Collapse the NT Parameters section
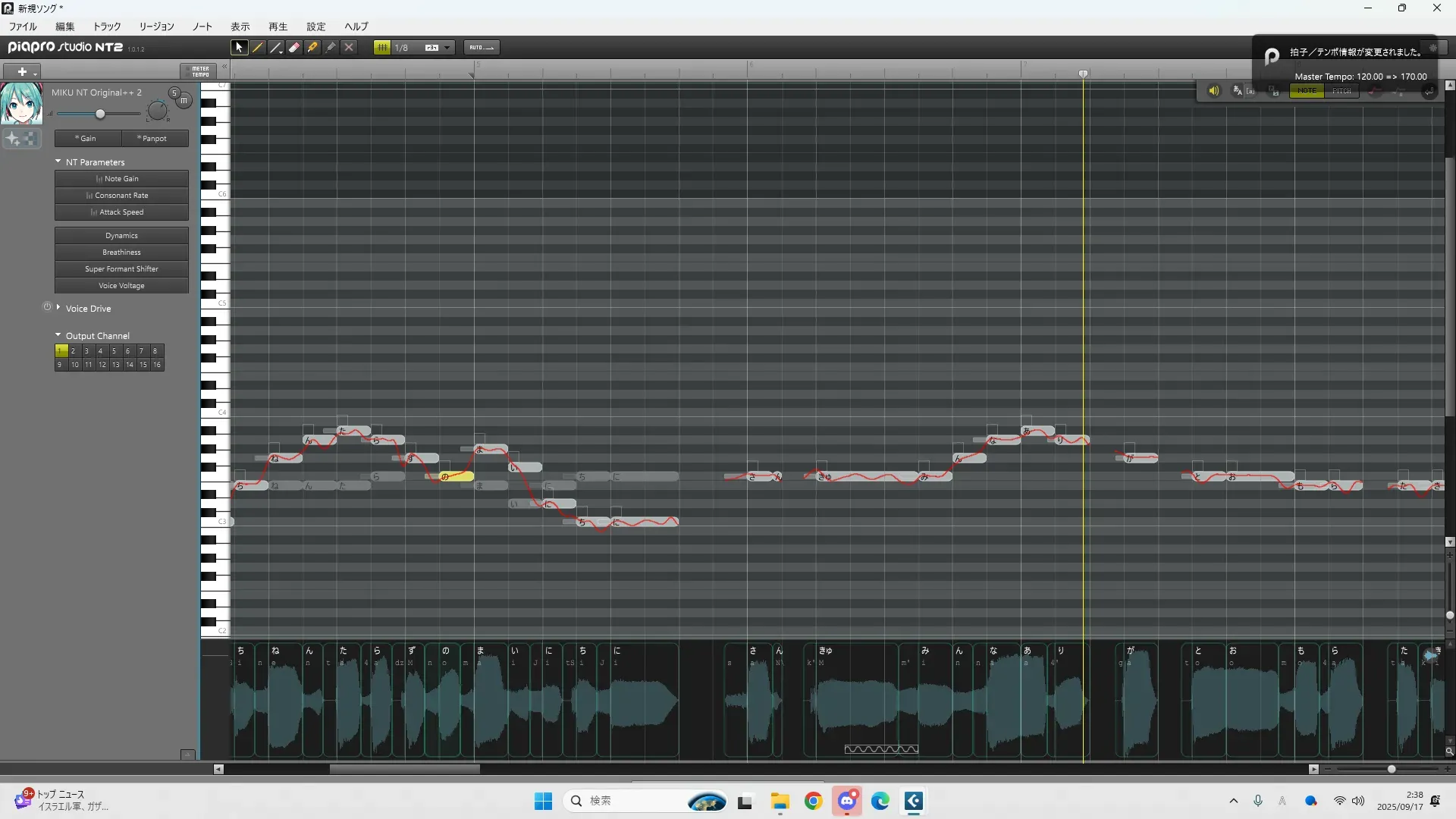This screenshot has height=819, width=1456. tap(58, 162)
